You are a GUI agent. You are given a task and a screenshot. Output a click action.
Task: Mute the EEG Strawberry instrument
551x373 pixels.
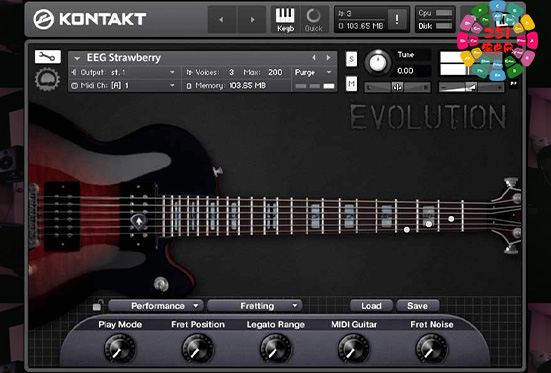point(351,84)
